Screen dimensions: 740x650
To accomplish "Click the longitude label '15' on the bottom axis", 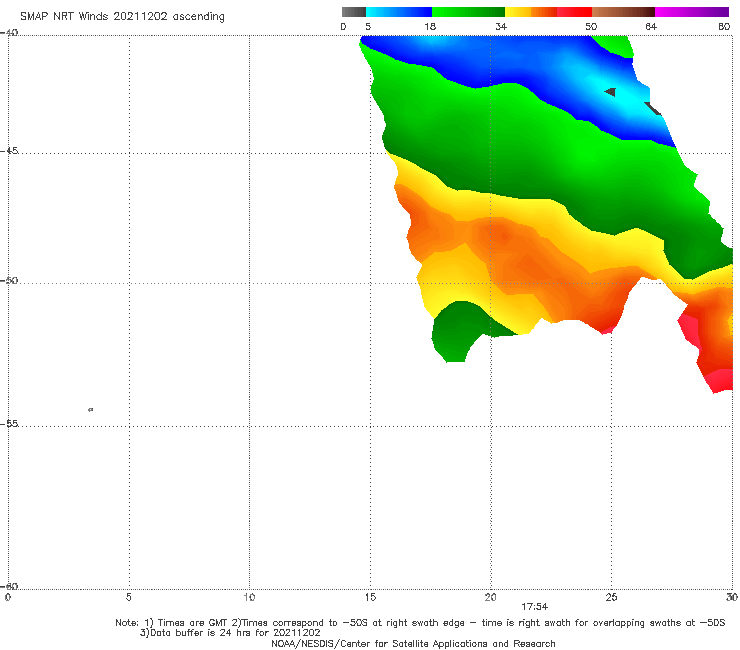I will [370, 598].
